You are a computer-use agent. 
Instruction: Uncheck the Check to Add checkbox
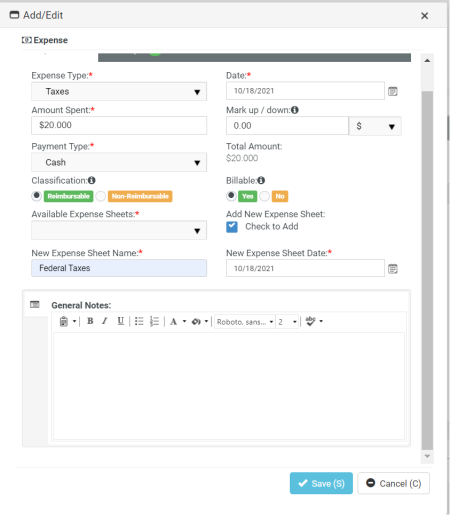(232, 227)
